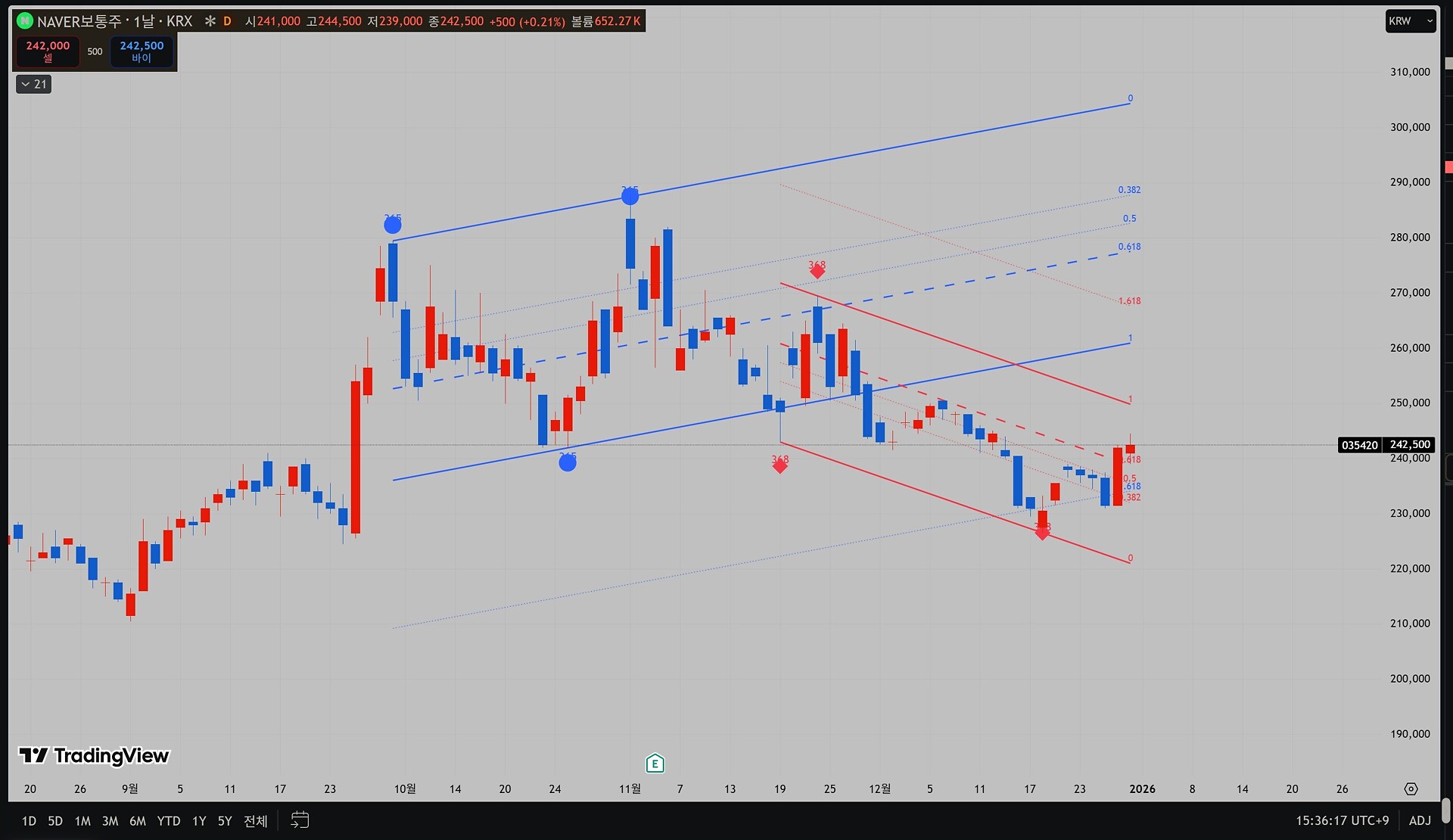Open the go-to-date calendar icon
1453x840 pixels.
click(300, 820)
